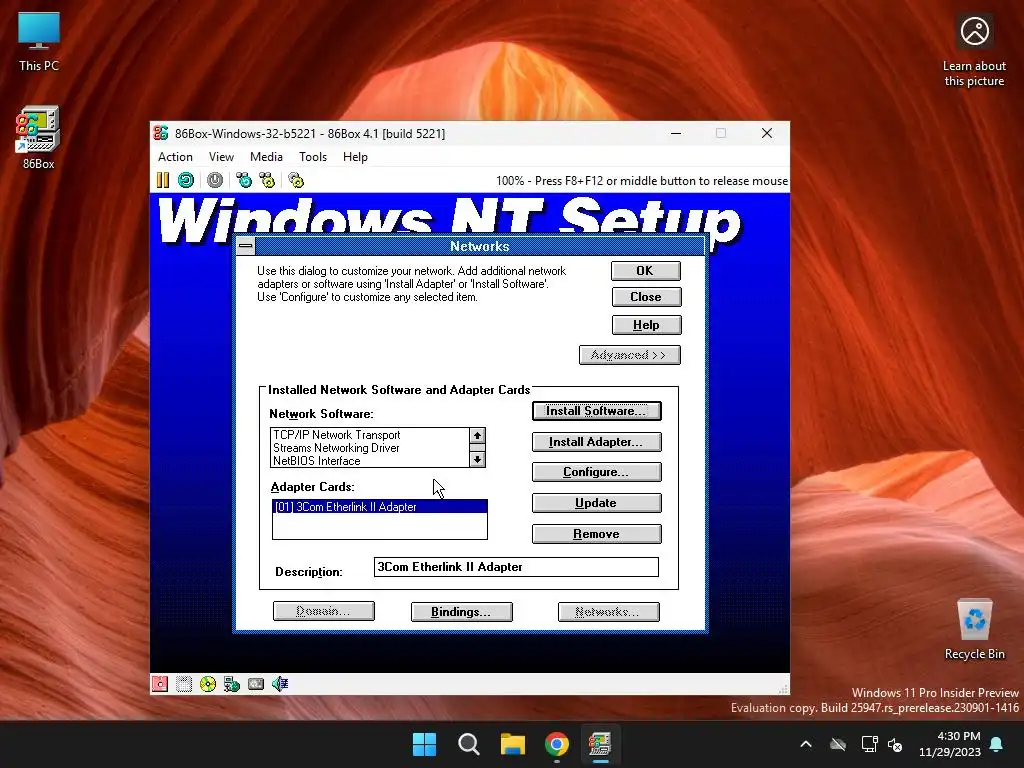Click the grayed Domain... button
The image size is (1024, 768).
[x=324, y=611]
